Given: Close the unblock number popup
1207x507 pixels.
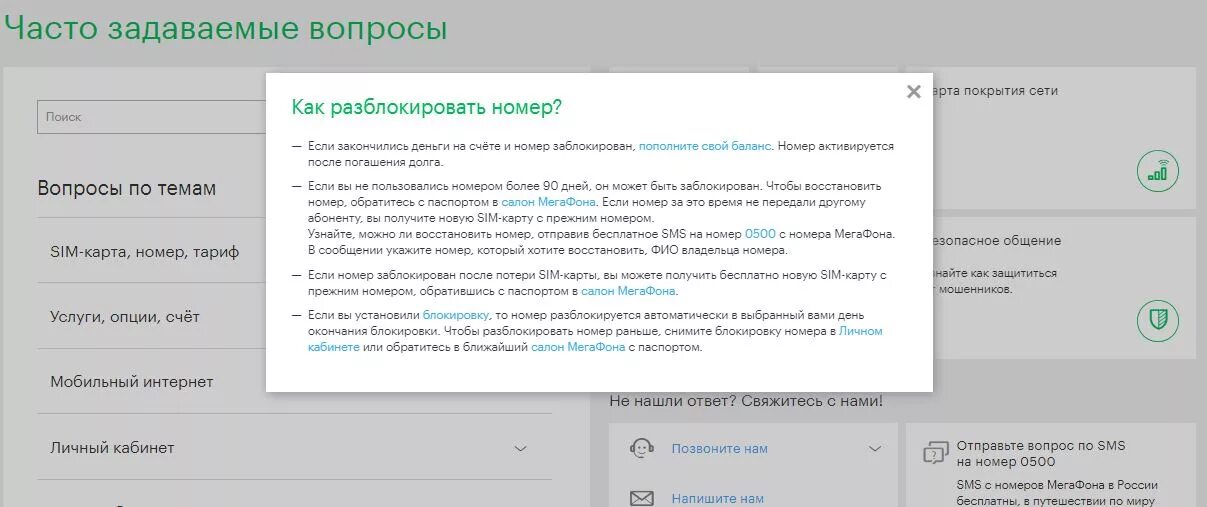Looking at the screenshot, I should click(913, 92).
